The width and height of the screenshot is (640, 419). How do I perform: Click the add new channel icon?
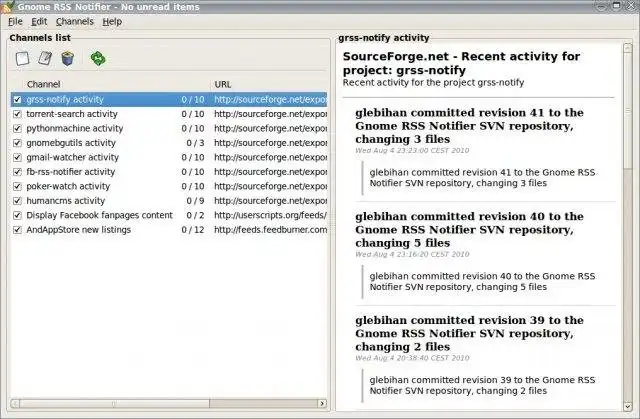[x=22, y=58]
